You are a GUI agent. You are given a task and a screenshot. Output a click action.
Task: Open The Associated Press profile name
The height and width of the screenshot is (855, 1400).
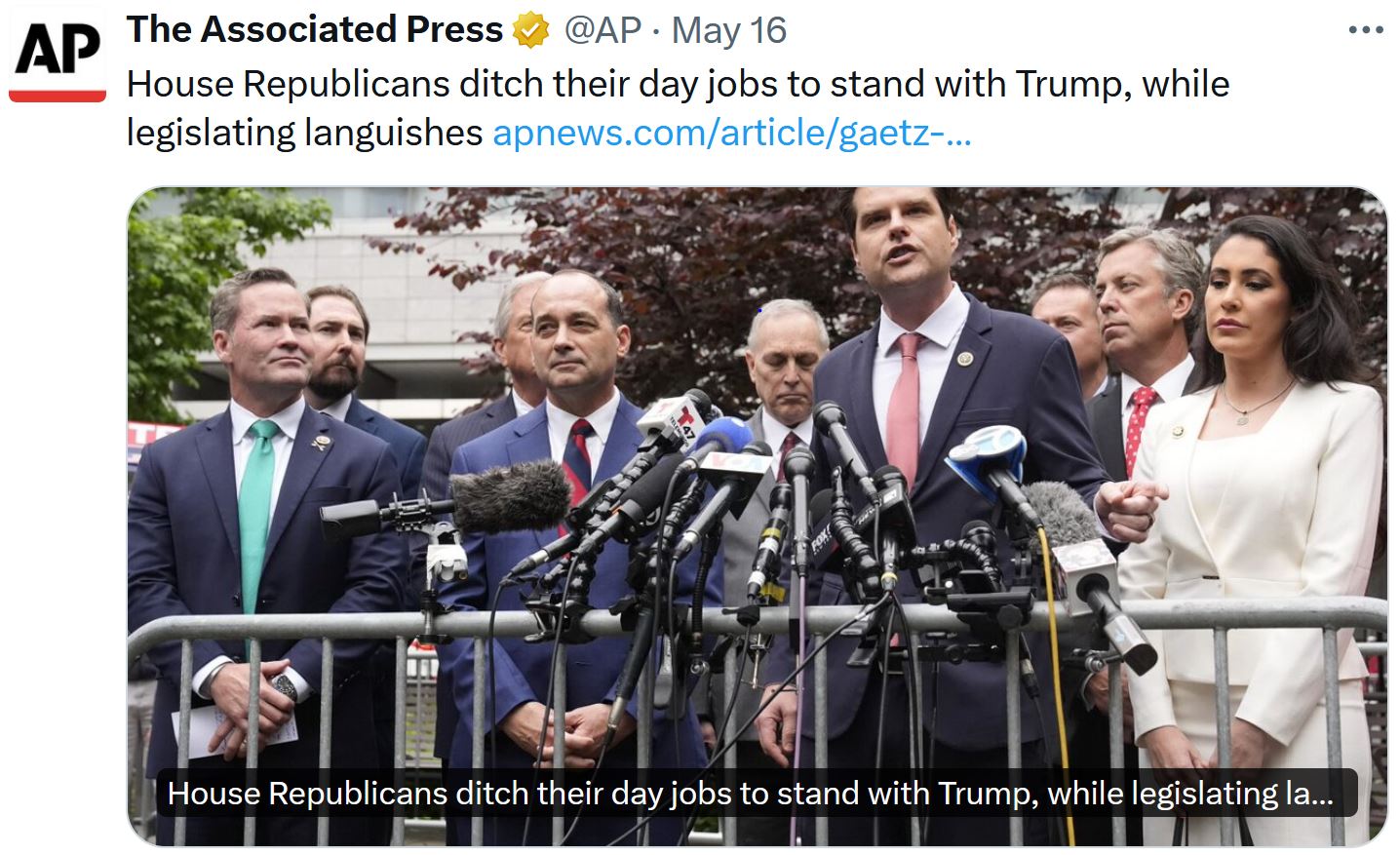(314, 30)
